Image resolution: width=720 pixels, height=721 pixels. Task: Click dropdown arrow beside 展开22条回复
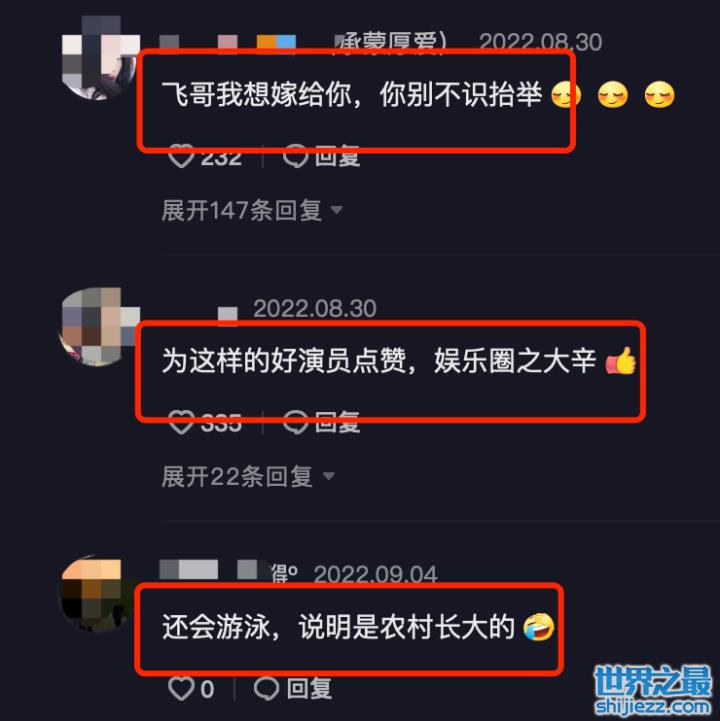[328, 476]
